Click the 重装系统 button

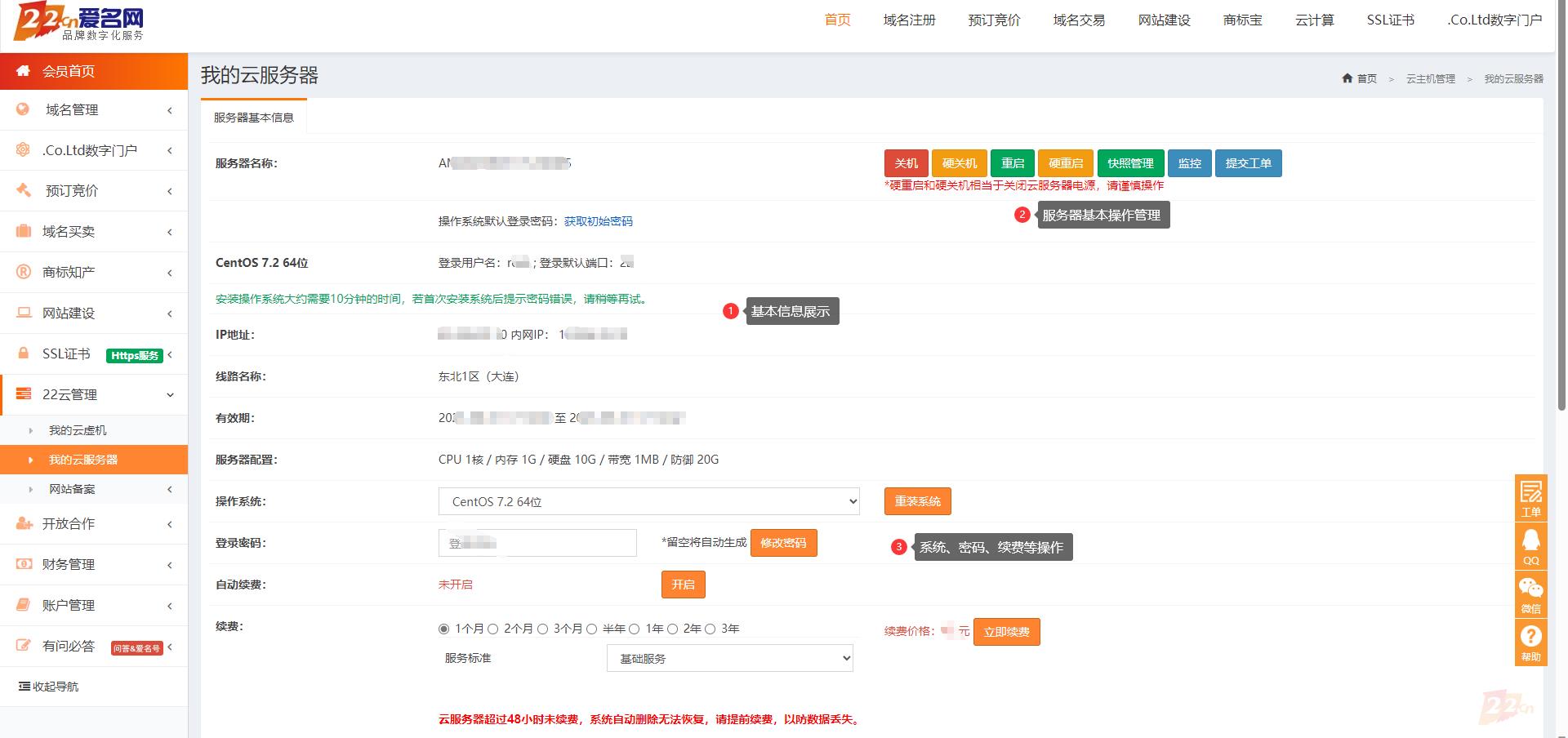pos(918,501)
